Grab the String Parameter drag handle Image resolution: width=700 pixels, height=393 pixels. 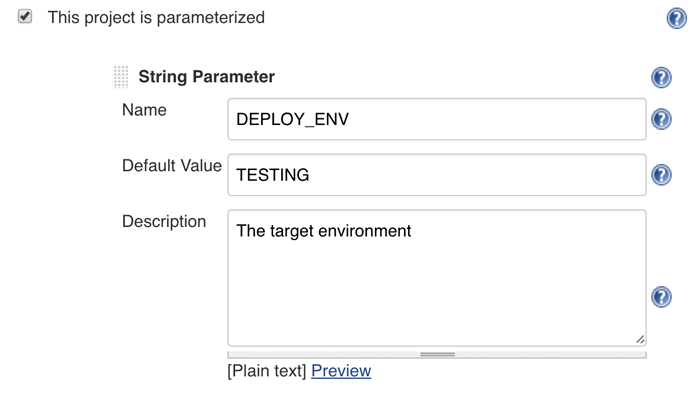(x=121, y=77)
